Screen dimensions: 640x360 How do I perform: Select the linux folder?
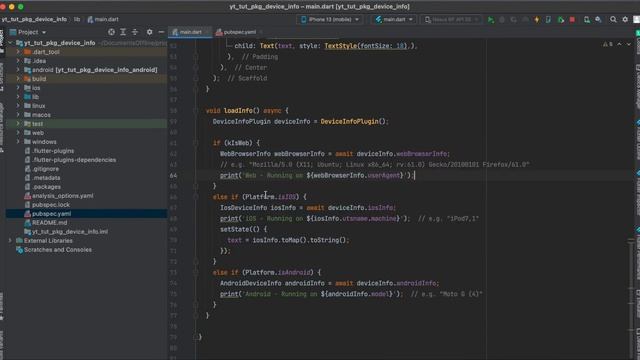(35, 106)
